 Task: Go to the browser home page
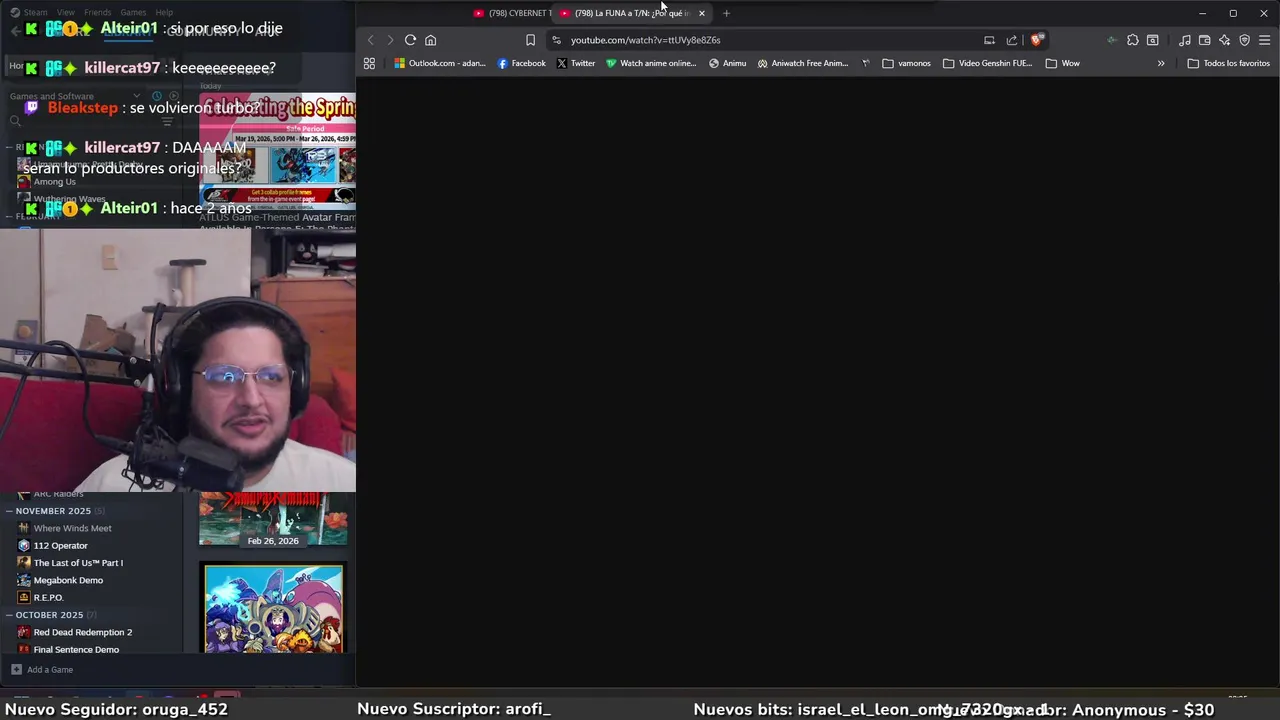click(x=431, y=40)
